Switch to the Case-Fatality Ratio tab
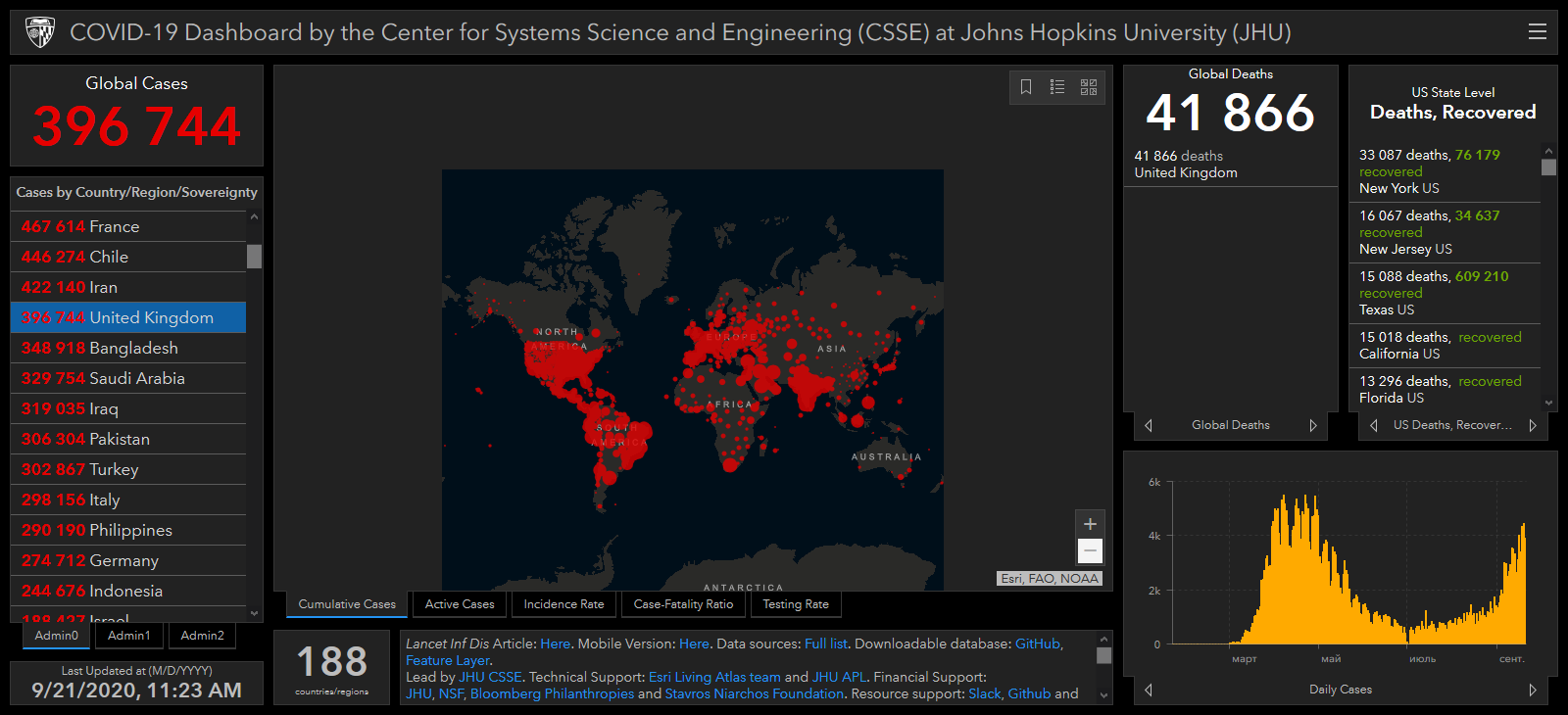Image resolution: width=1568 pixels, height=715 pixels. point(683,604)
